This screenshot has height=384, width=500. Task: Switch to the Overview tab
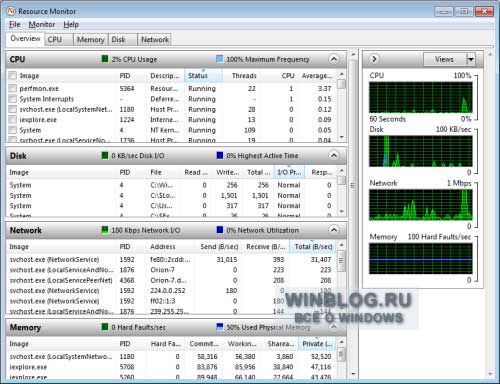click(25, 39)
